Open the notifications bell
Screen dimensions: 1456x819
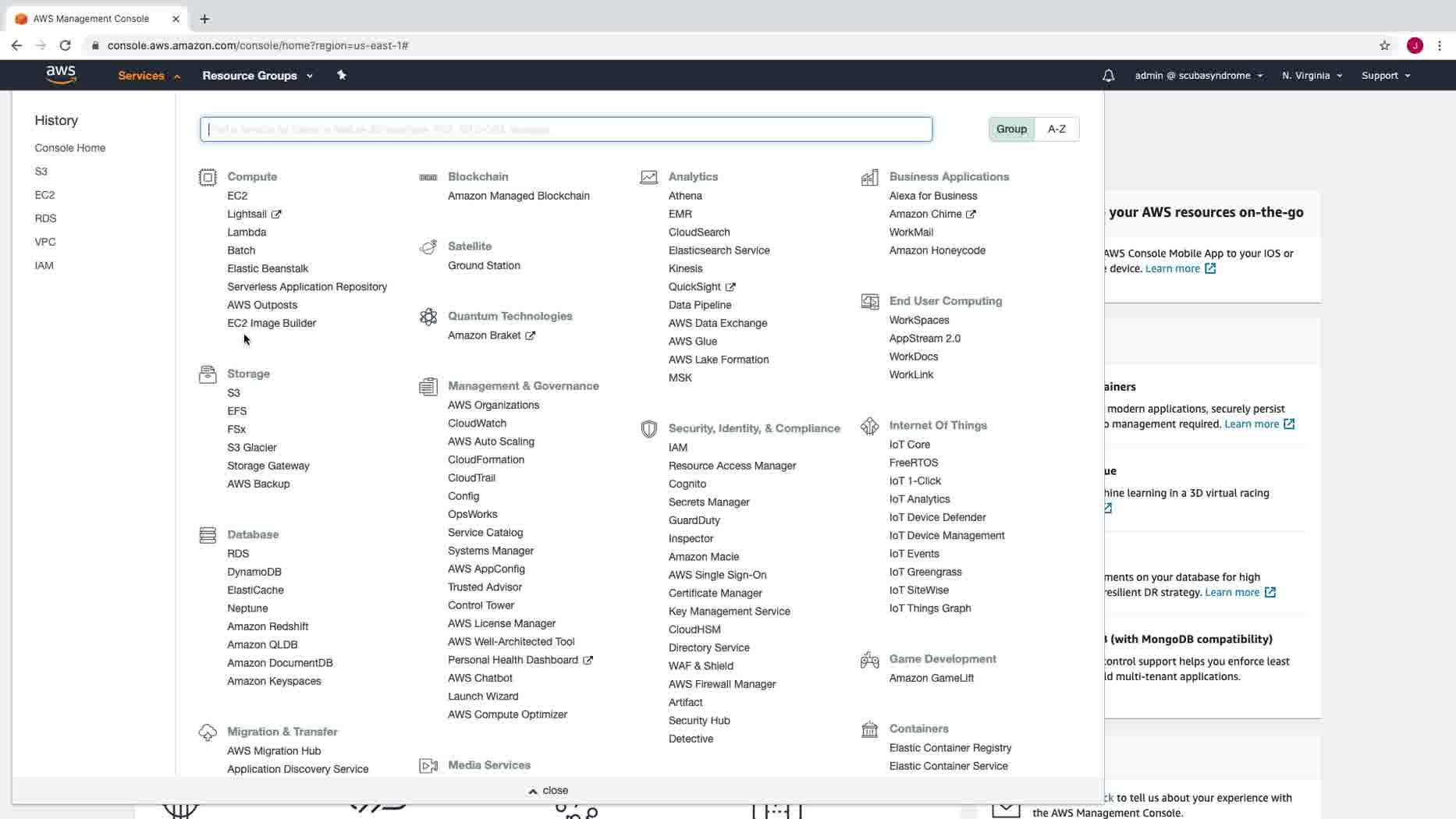tap(1108, 76)
